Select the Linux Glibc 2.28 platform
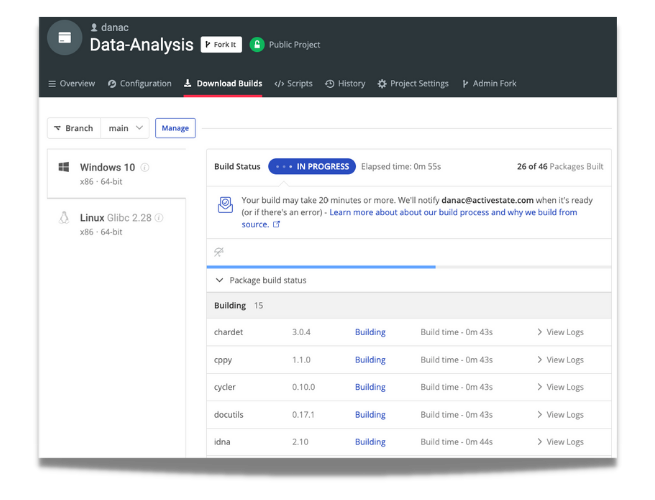The image size is (655, 500). pos(117,224)
